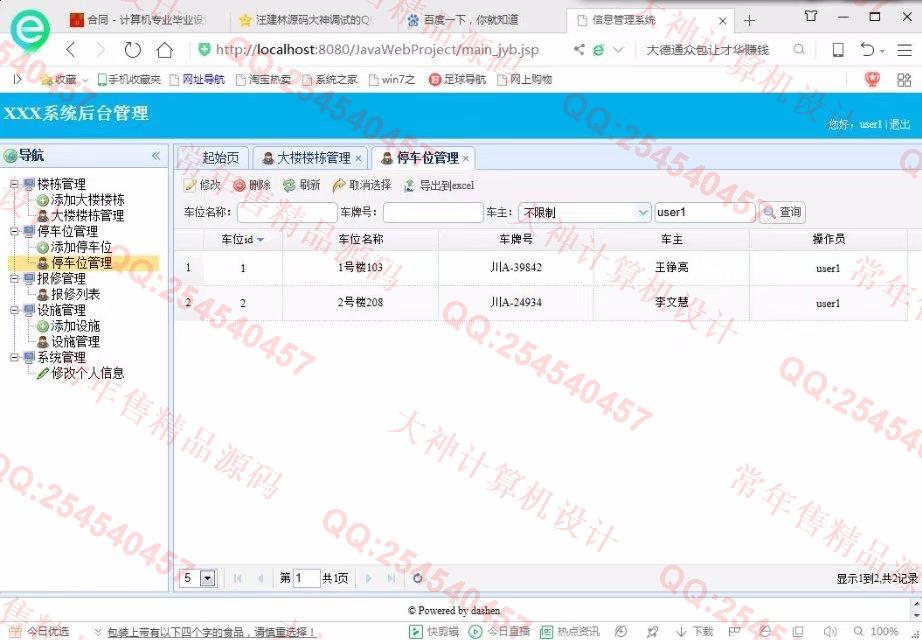Collapse the 楼栋管理 tree node
The width and height of the screenshot is (922, 640).
pos(14,184)
